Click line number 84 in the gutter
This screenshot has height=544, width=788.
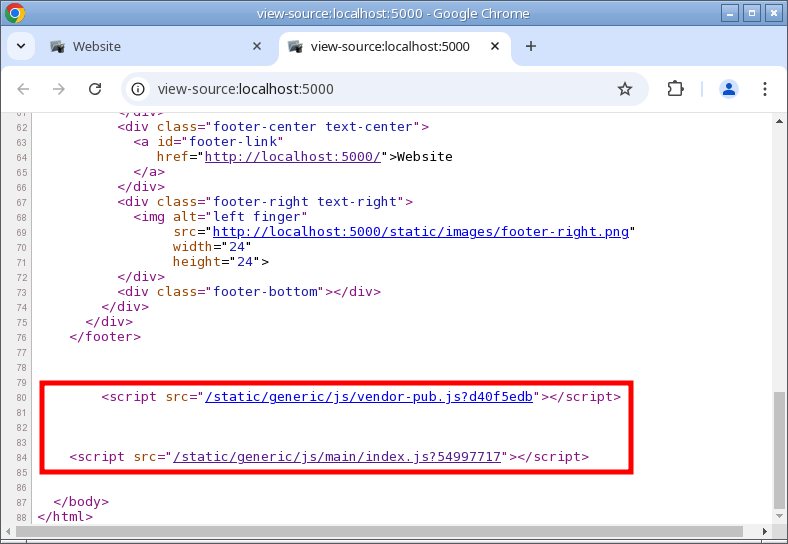click(x=21, y=458)
